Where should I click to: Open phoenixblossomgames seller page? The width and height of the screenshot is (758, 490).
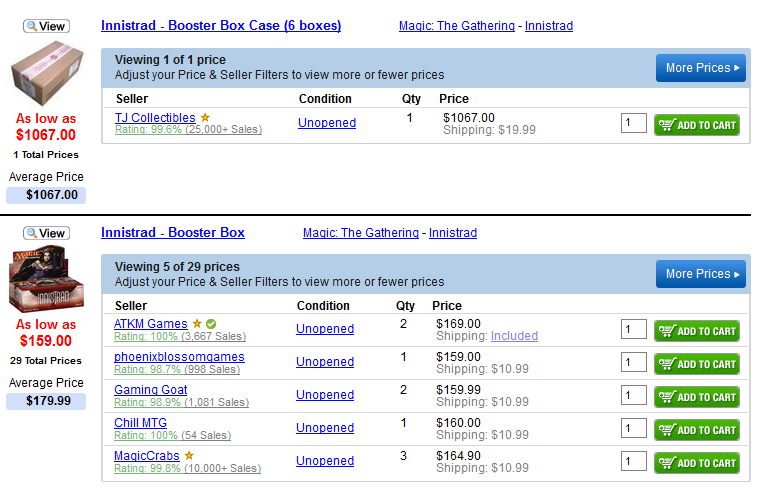[x=179, y=357]
